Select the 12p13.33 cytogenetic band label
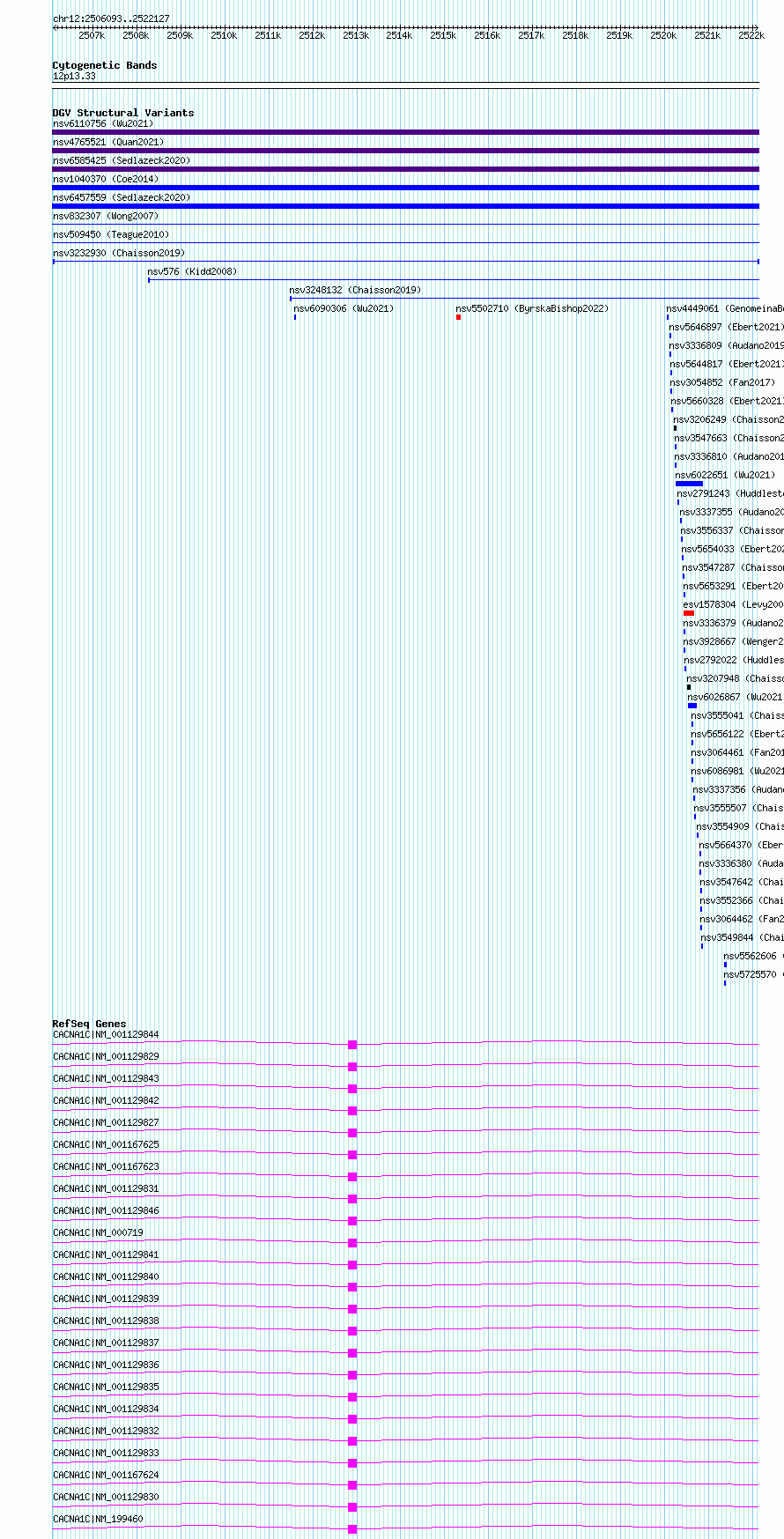Image resolution: width=784 pixels, height=1539 pixels. (x=74, y=77)
